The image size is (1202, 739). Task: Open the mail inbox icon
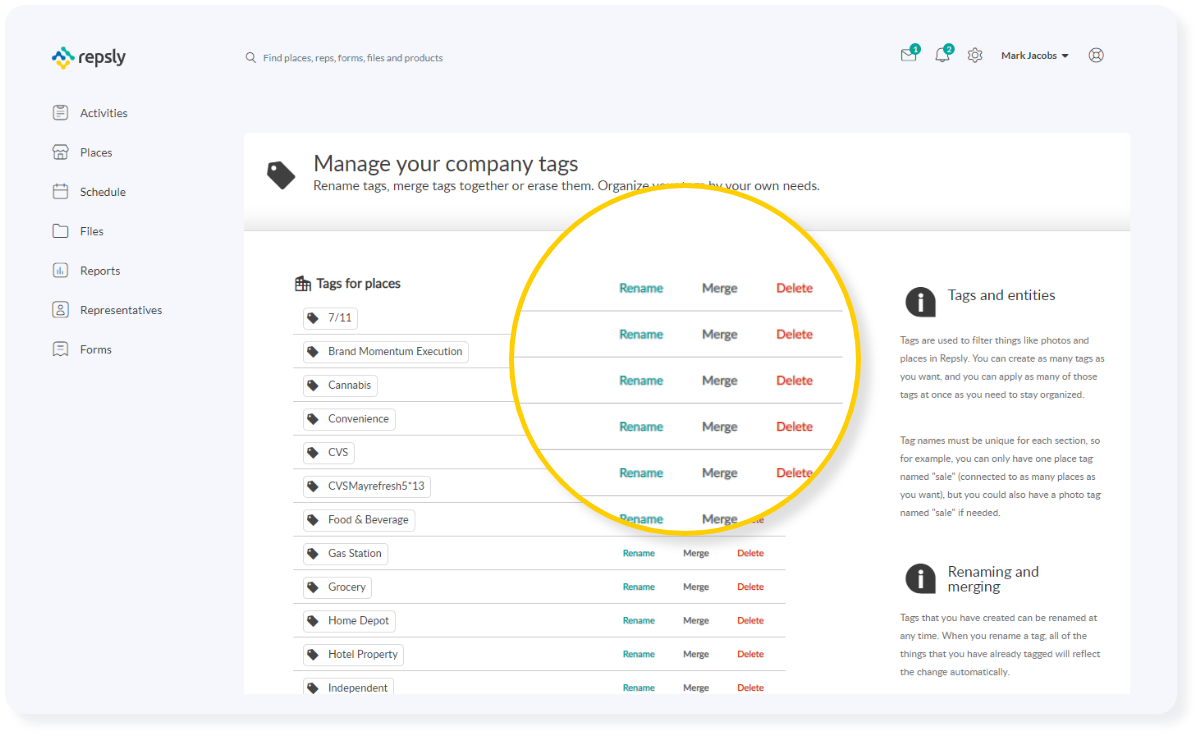pyautogui.click(x=908, y=56)
